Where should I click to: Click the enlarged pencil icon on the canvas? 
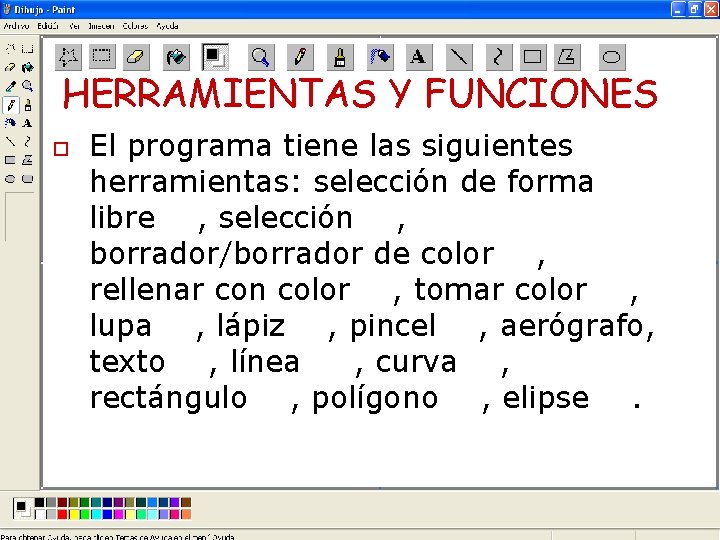[x=300, y=57]
